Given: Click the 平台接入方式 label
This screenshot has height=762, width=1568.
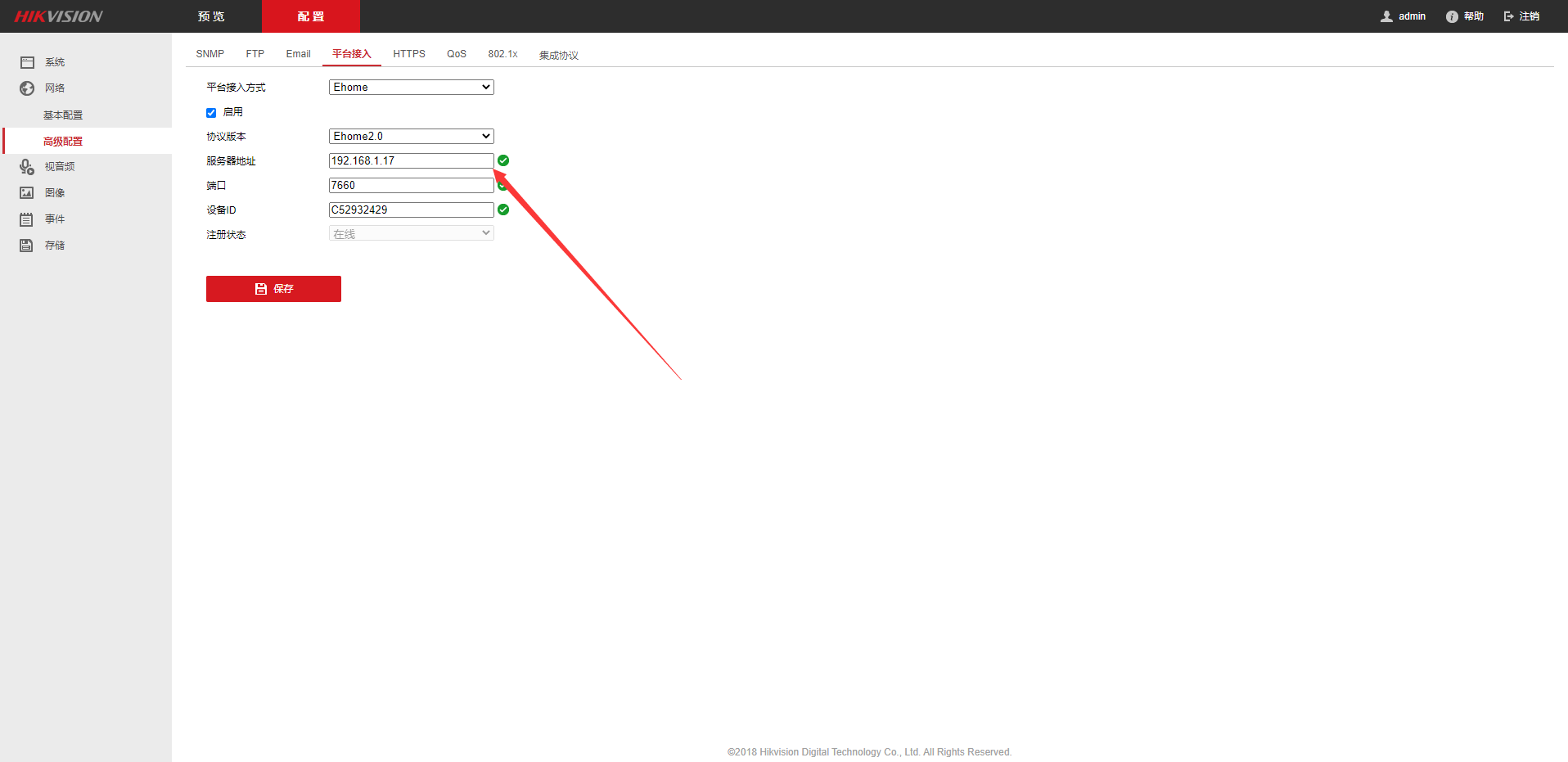Looking at the screenshot, I should click(236, 88).
